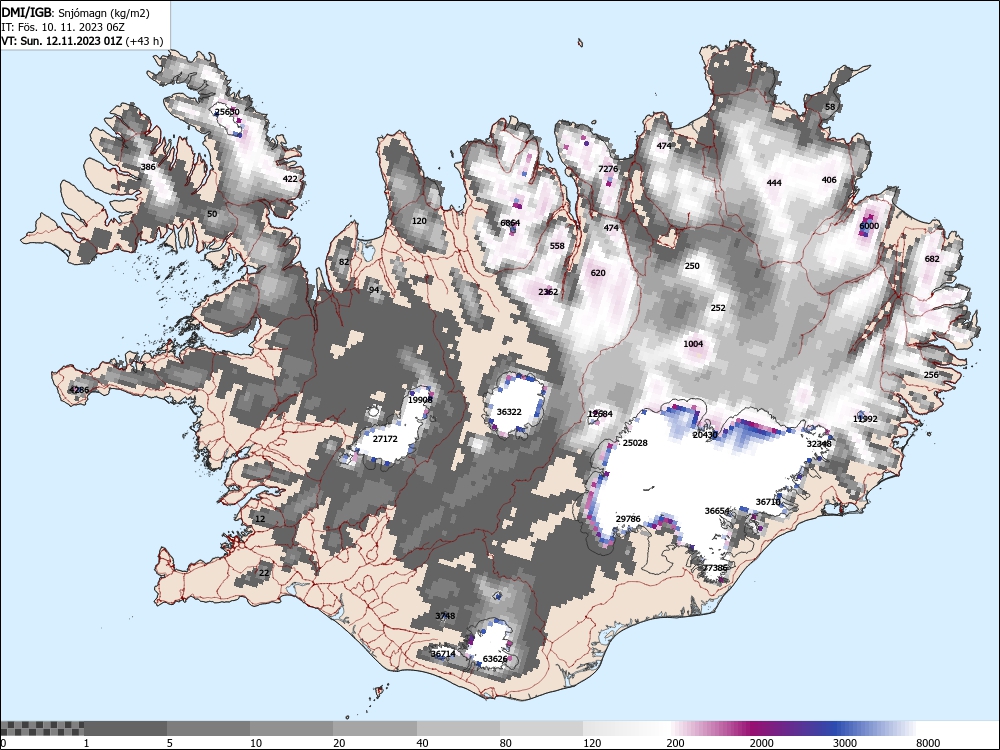Click the snow value '6000' on the map

coord(869,226)
